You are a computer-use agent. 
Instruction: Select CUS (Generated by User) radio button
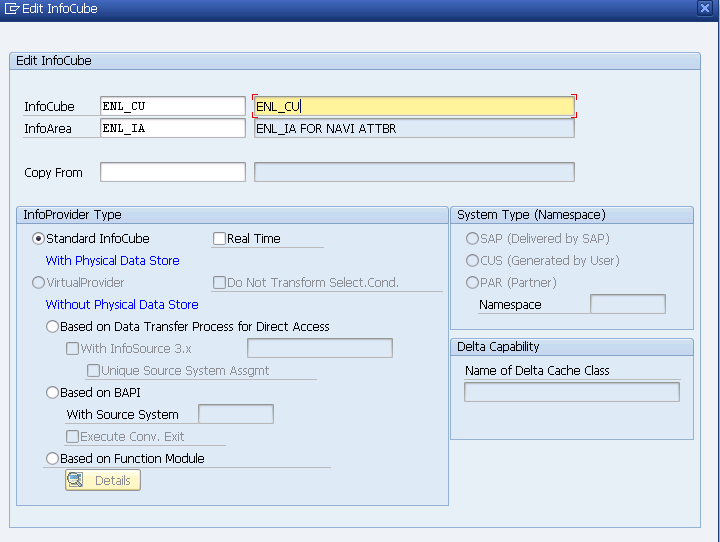(472, 260)
